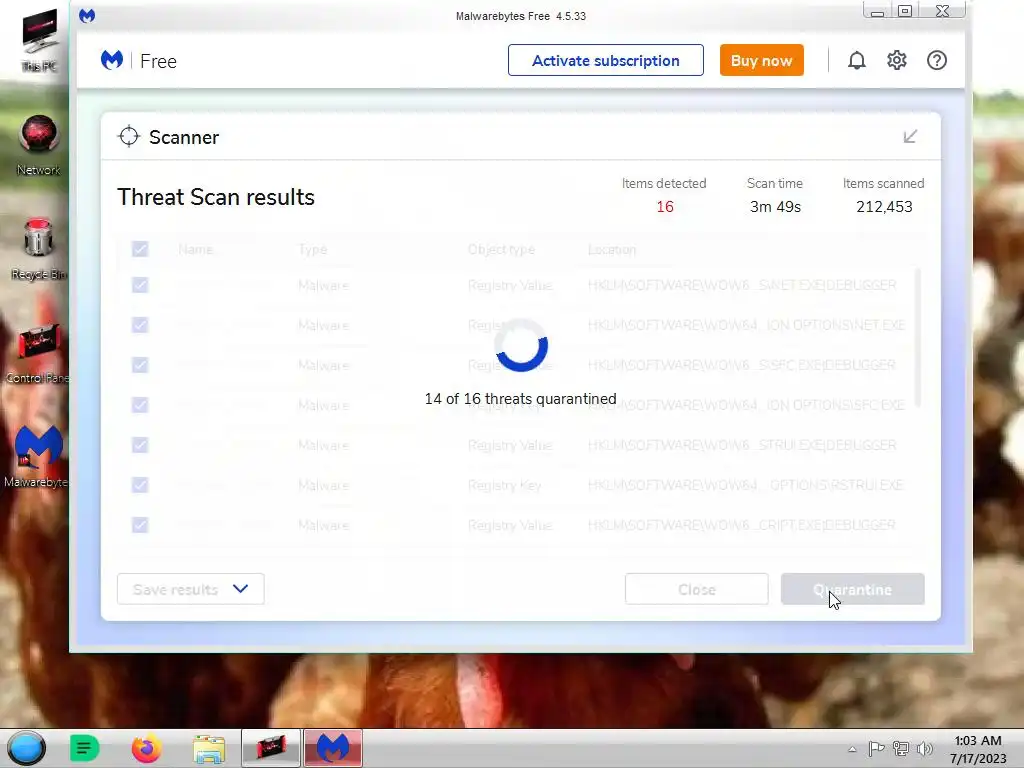Open This PC desktop icon
1024x768 pixels.
39,40
